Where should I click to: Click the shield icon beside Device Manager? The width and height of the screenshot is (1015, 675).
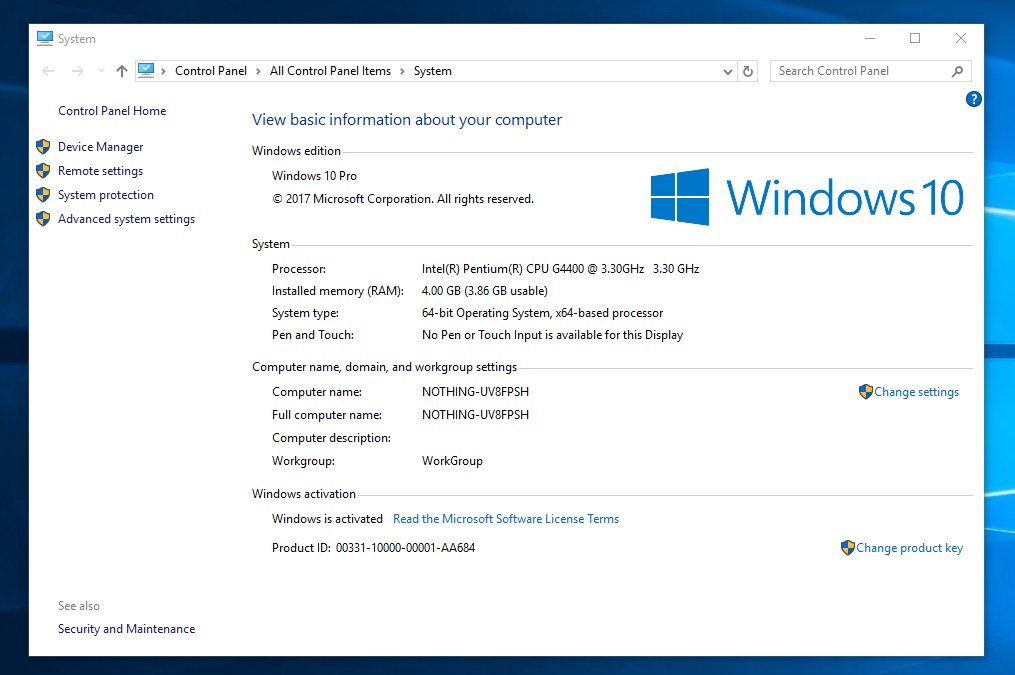(x=43, y=147)
